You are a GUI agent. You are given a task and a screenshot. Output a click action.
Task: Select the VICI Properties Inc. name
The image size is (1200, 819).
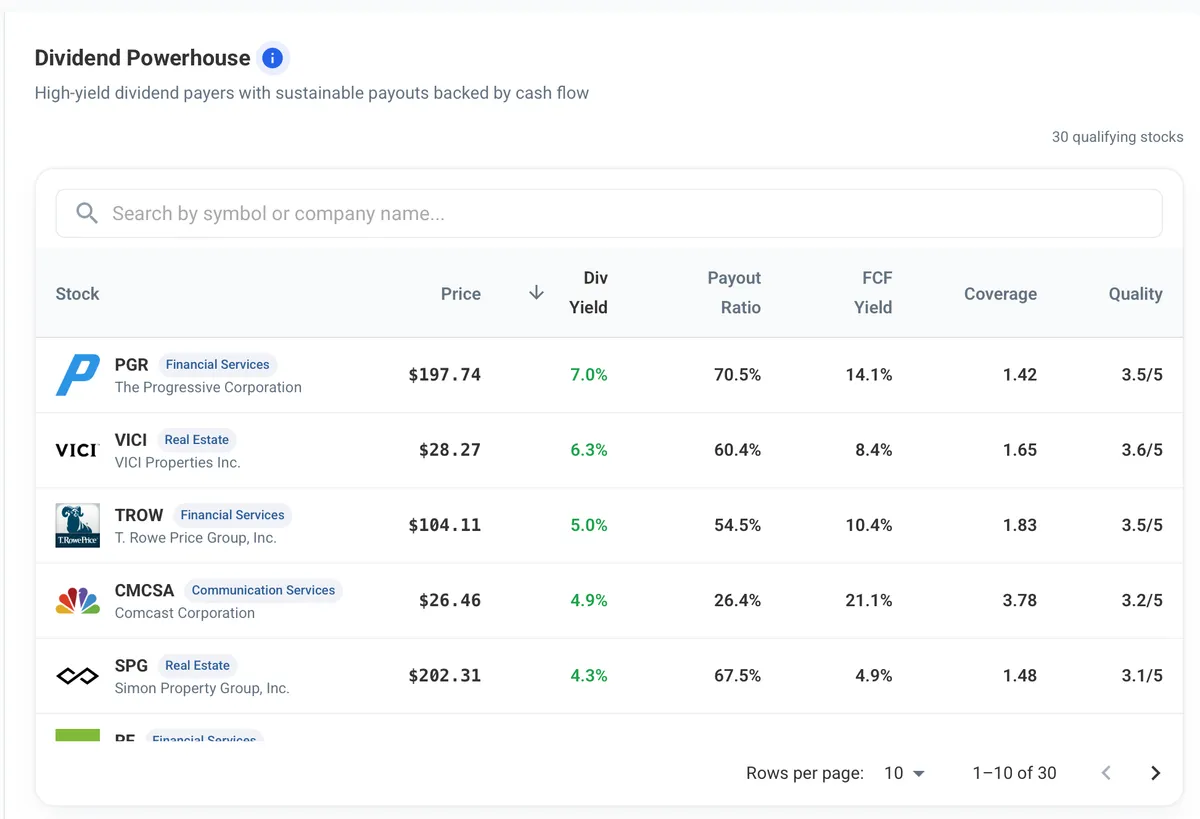pos(178,462)
